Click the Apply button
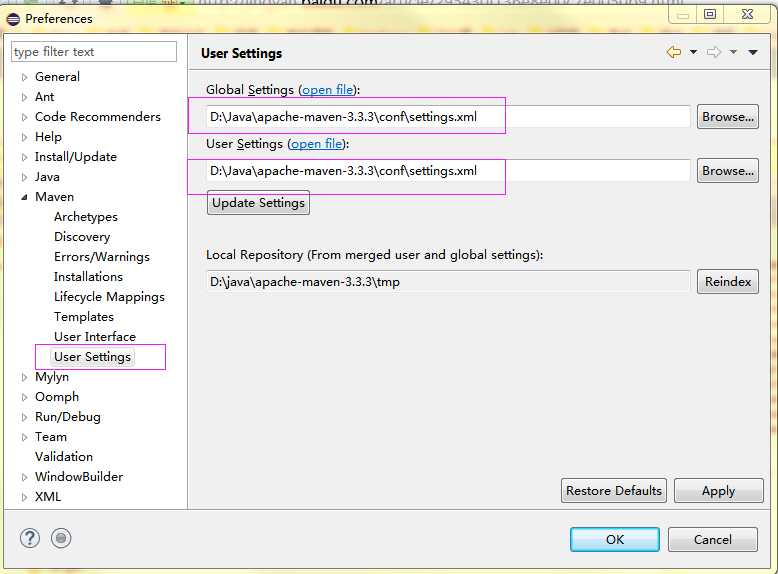778x574 pixels. 718,491
